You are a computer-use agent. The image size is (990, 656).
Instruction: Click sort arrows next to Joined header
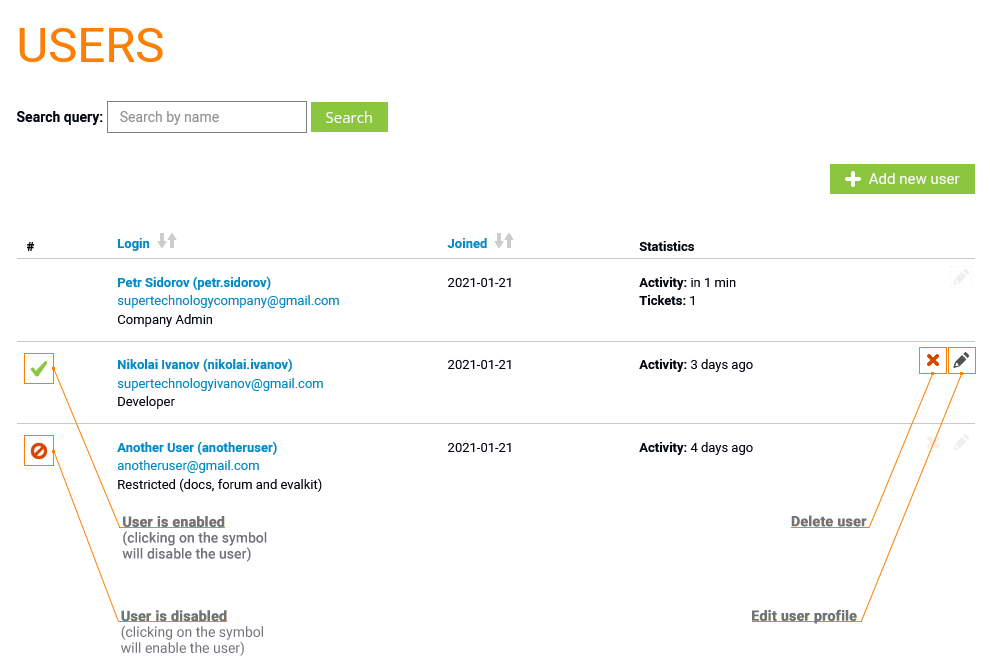click(x=504, y=241)
